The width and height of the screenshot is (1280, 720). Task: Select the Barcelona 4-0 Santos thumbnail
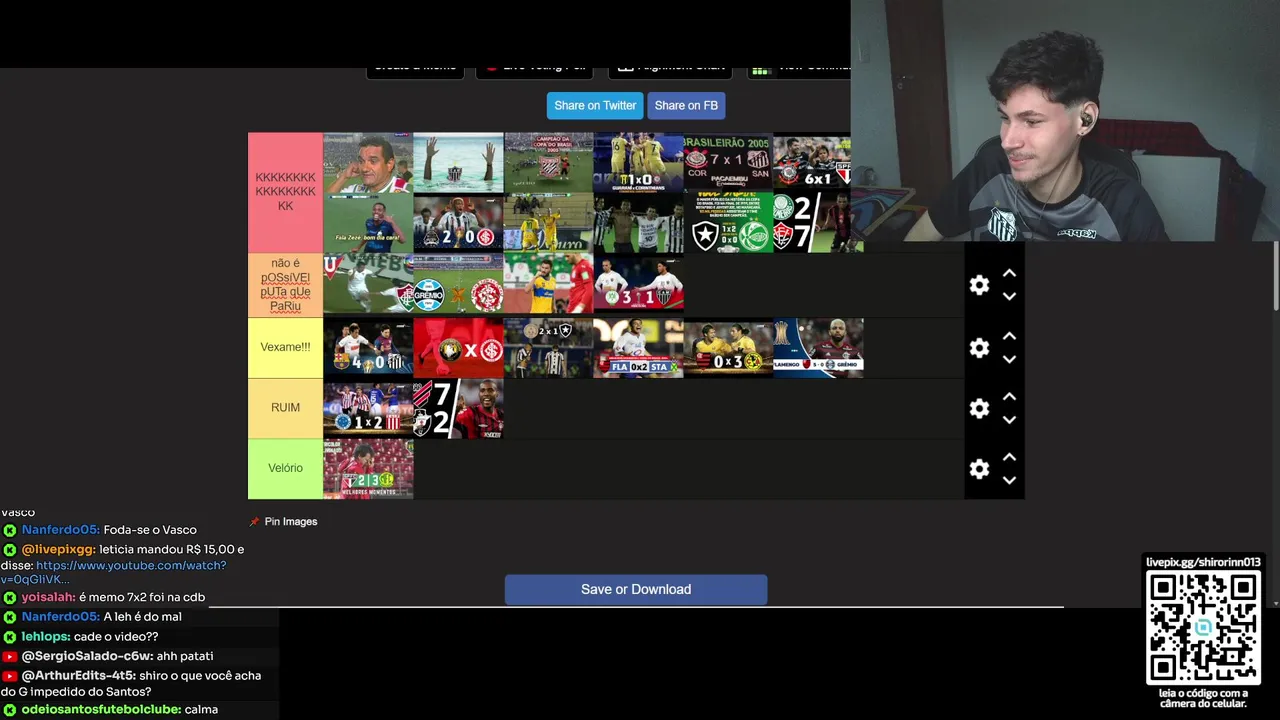pos(368,348)
